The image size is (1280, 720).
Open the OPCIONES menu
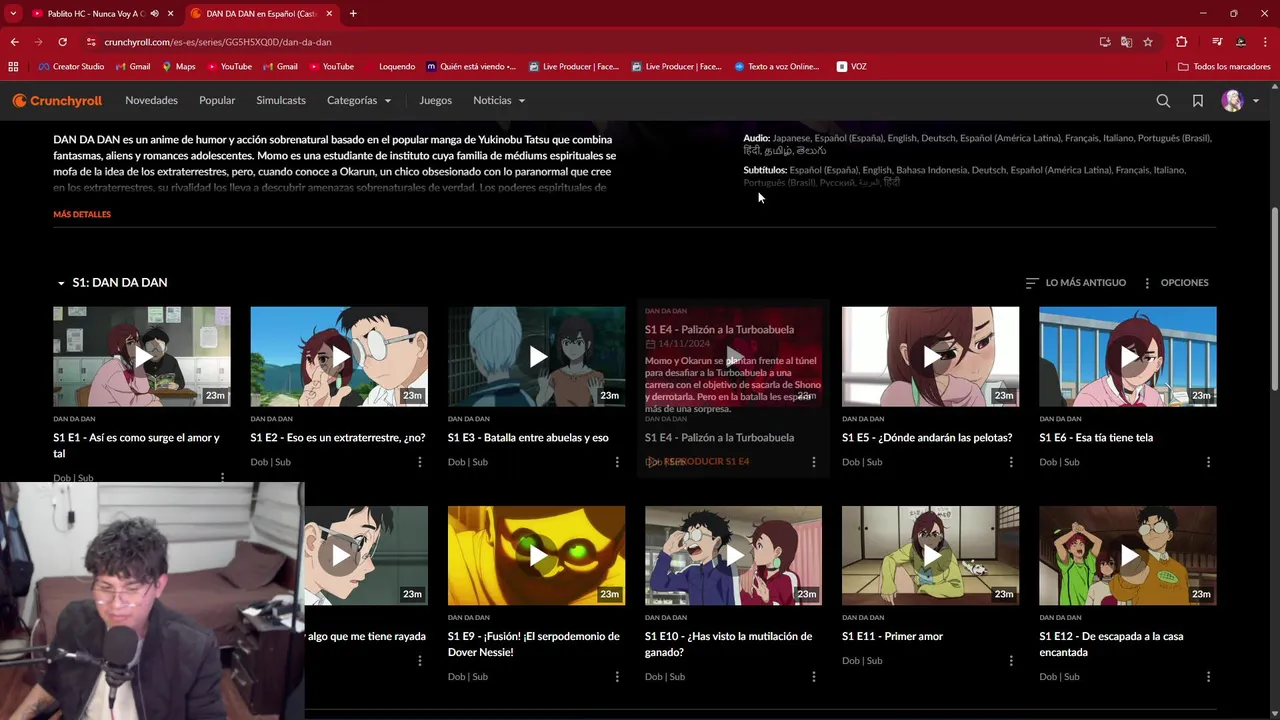click(1176, 283)
